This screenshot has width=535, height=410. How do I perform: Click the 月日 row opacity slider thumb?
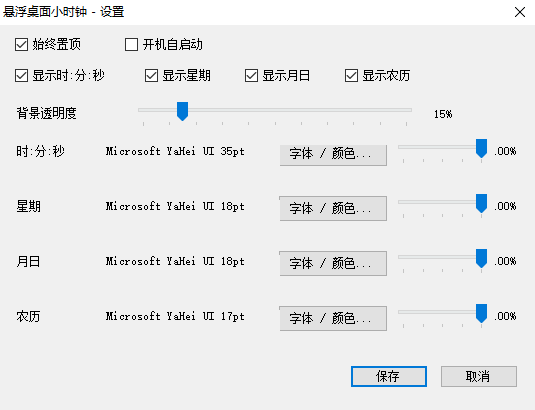[x=481, y=258]
